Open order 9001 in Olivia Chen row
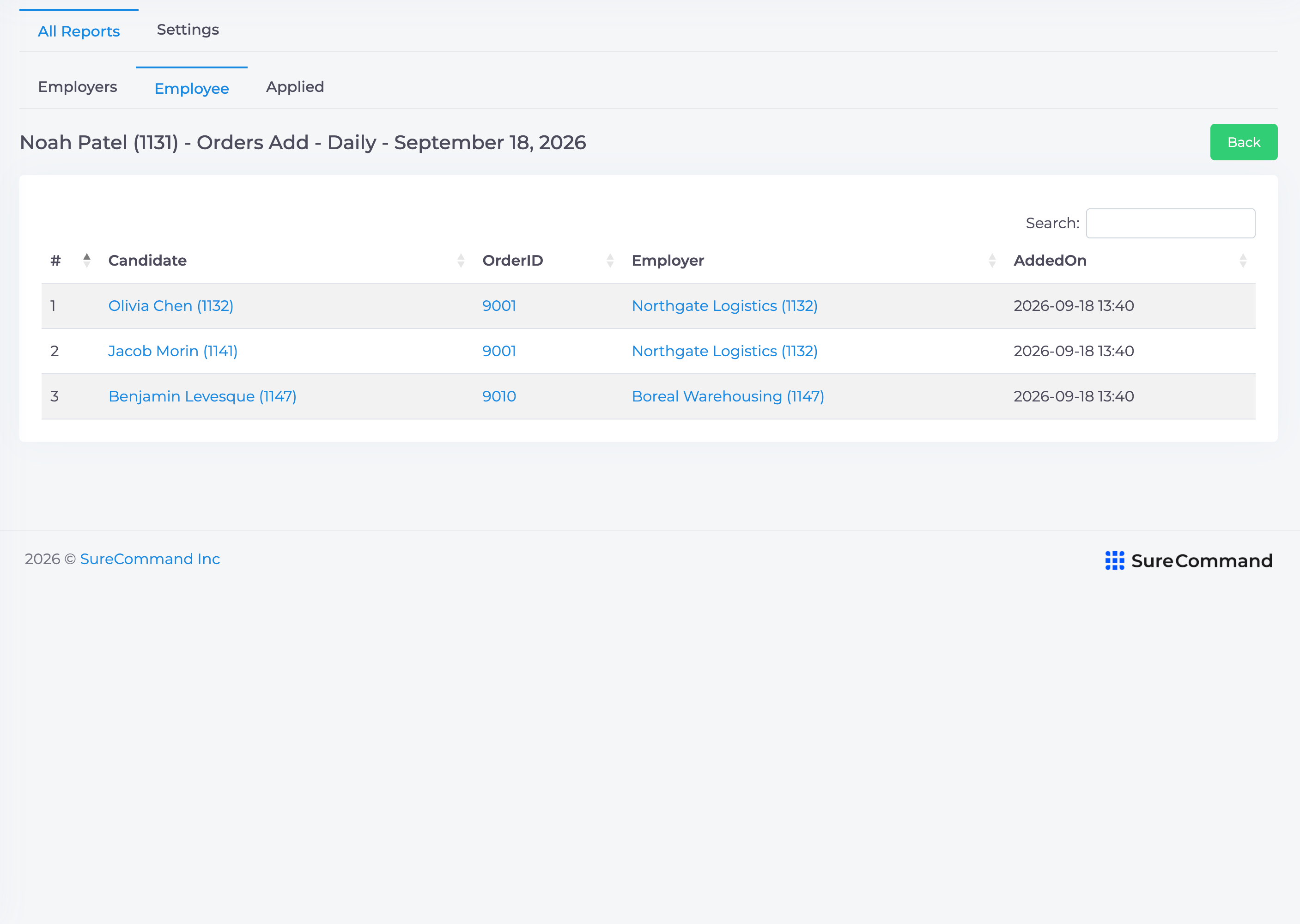Viewport: 1300px width, 924px height. [x=499, y=306]
